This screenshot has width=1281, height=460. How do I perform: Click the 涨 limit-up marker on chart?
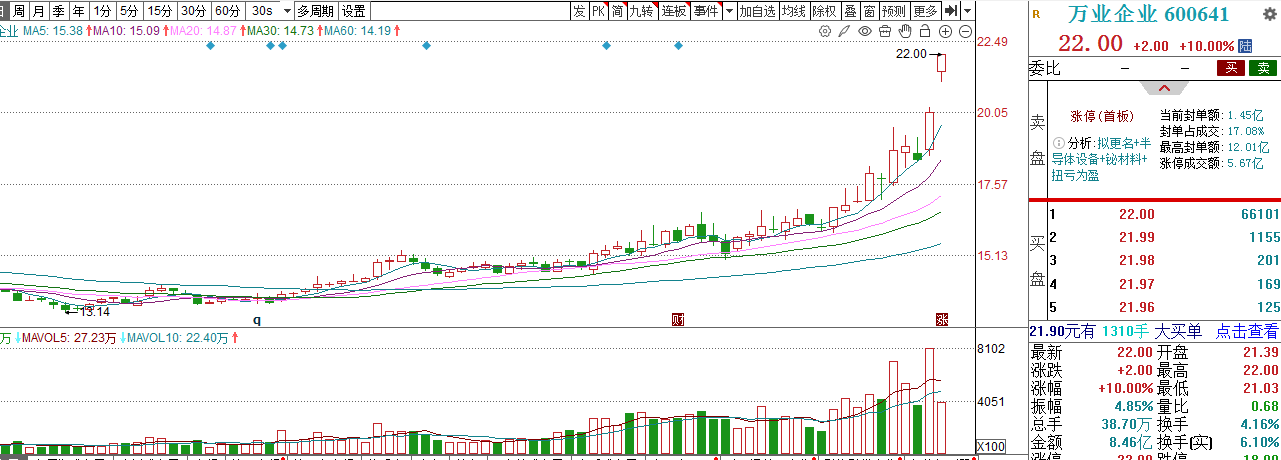pos(941,319)
